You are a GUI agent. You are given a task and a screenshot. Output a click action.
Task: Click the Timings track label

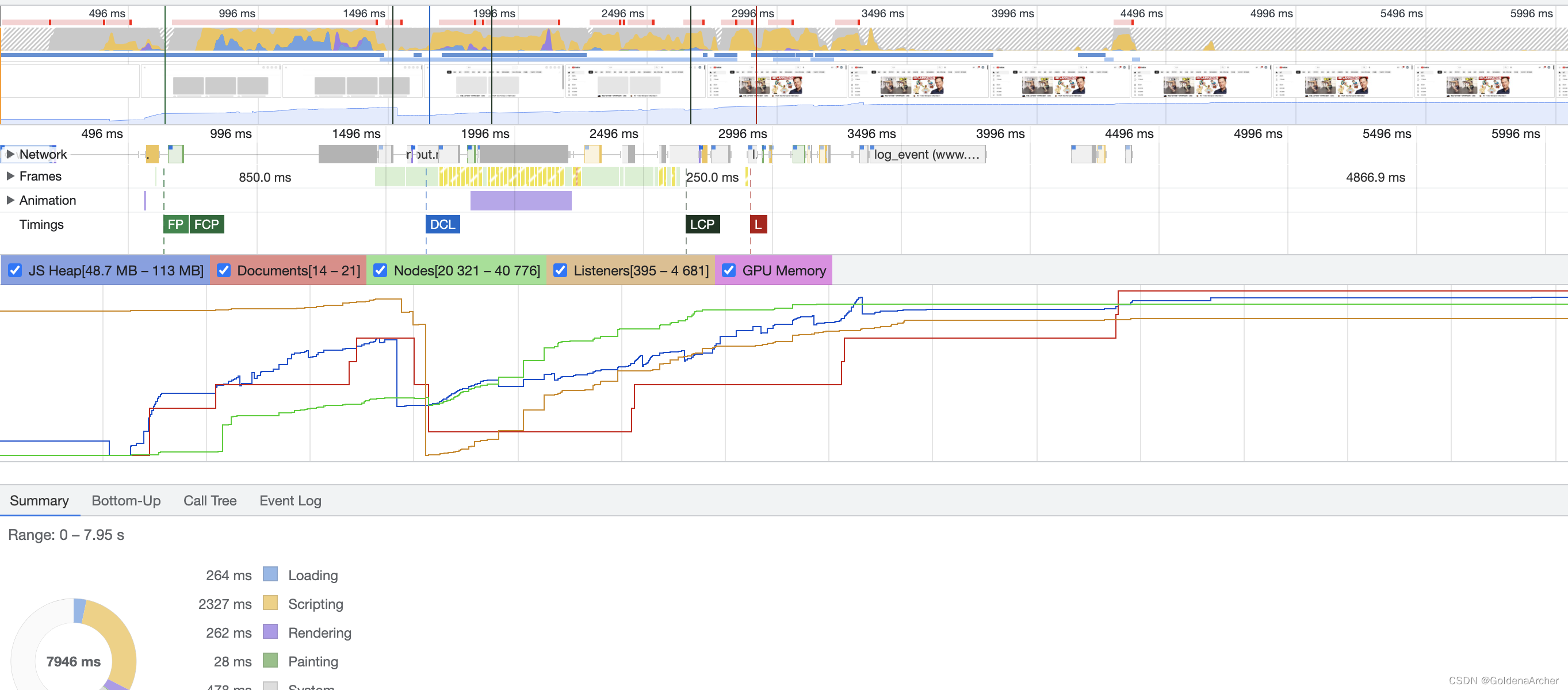(x=41, y=224)
